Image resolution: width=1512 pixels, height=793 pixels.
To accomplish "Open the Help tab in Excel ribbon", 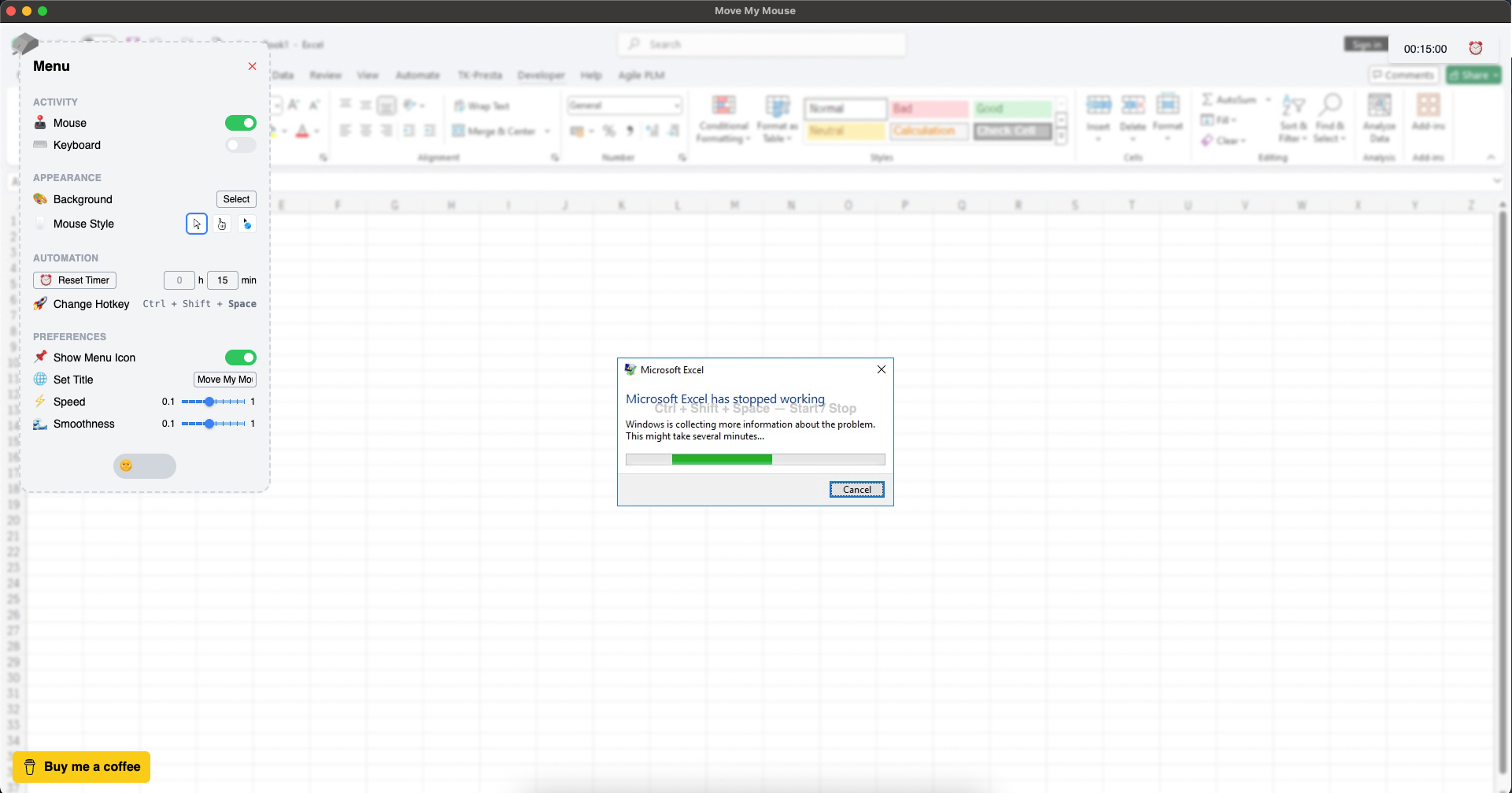I will tap(591, 76).
